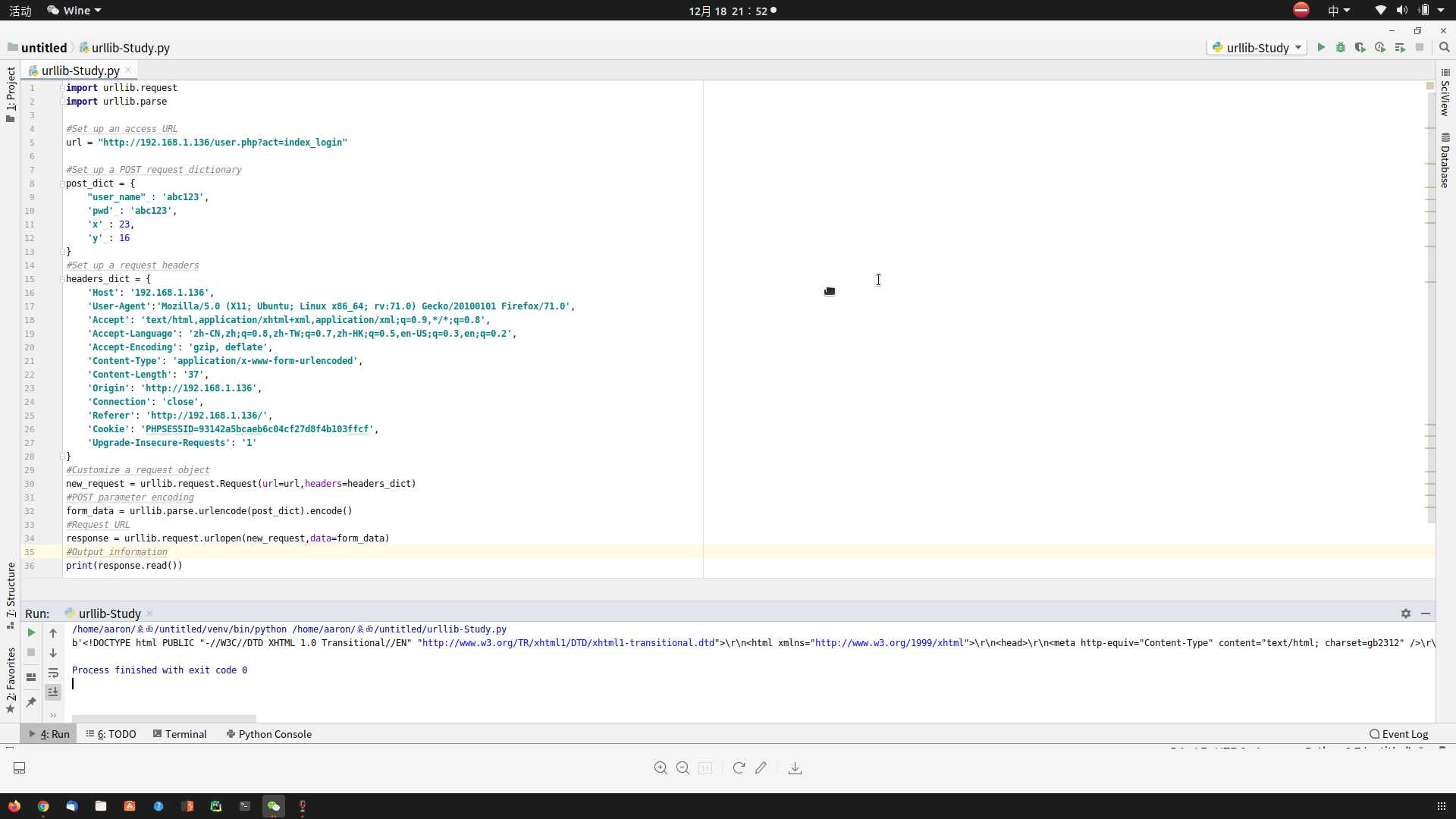This screenshot has height=819, width=1456.
Task: Open the 6: TODO tool tab
Action: (111, 734)
